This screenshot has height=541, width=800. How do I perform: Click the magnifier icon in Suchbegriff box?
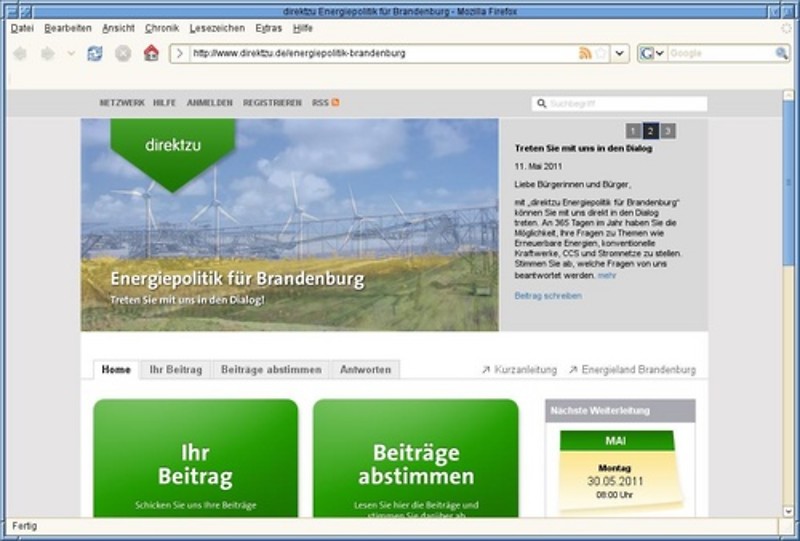(x=541, y=104)
